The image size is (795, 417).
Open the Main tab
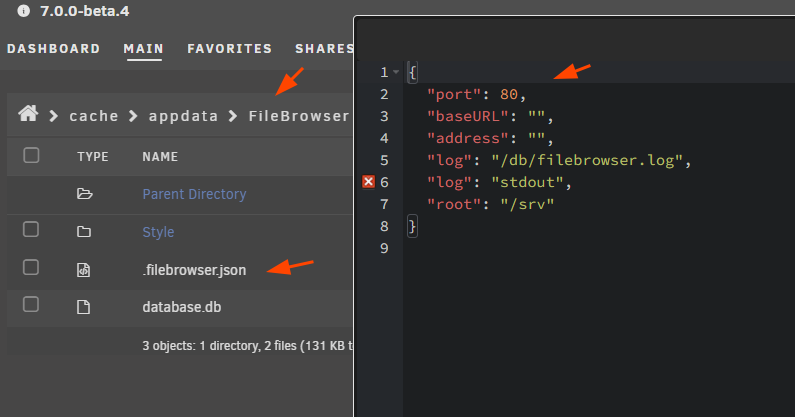[x=143, y=49]
